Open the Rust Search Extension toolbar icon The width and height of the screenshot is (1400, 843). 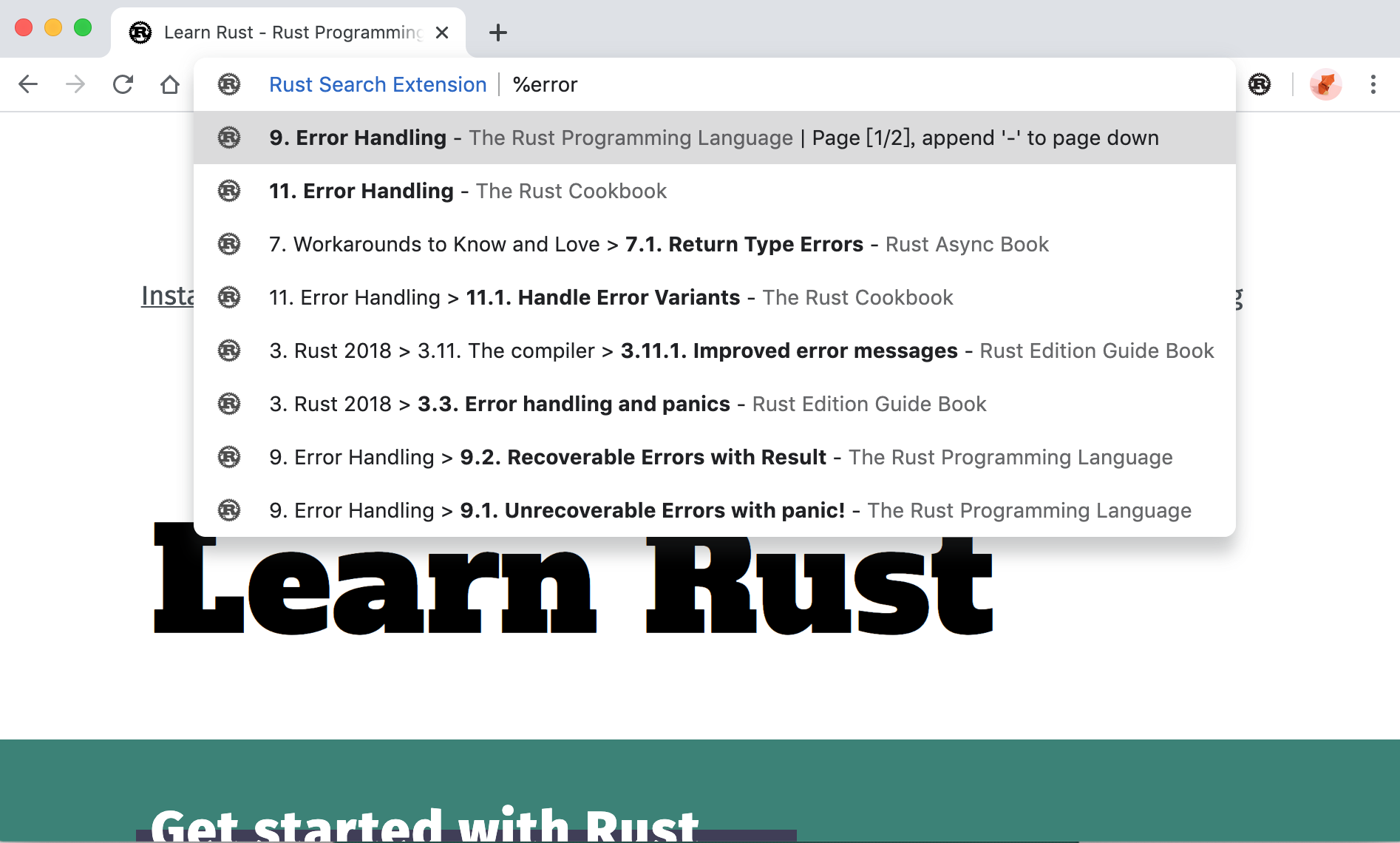coord(1260,84)
